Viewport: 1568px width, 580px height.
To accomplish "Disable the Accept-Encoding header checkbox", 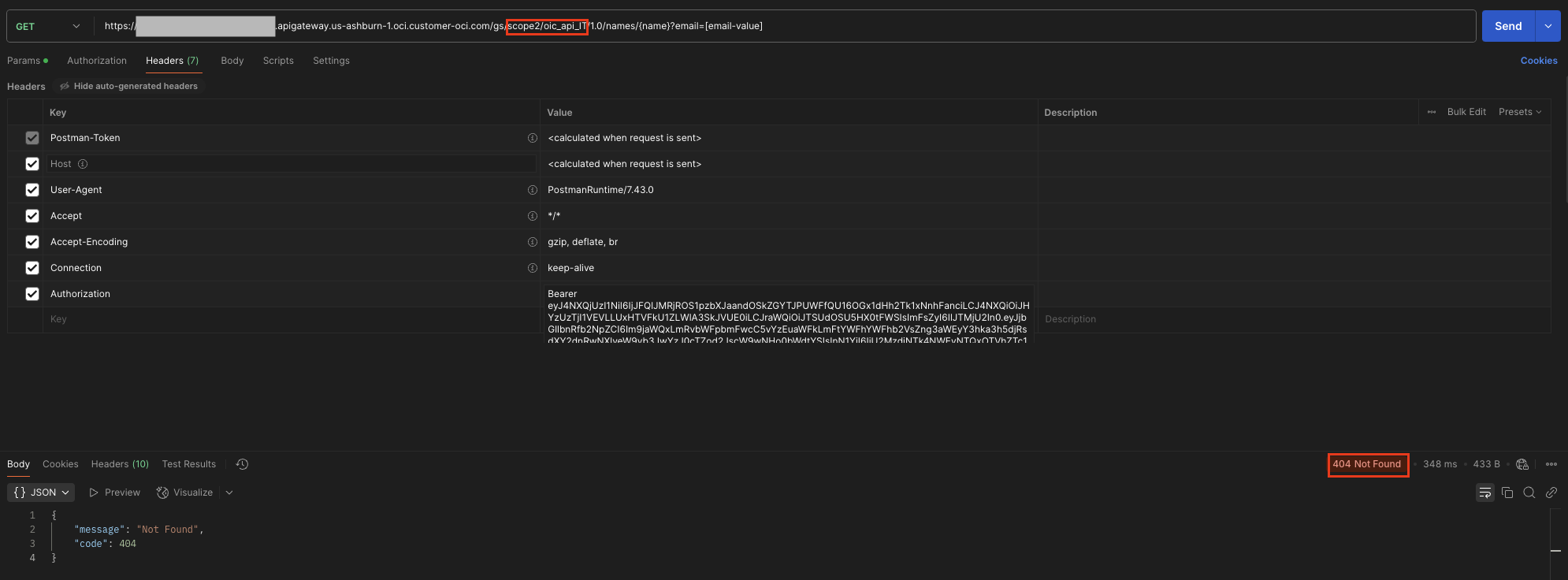I will point(32,242).
